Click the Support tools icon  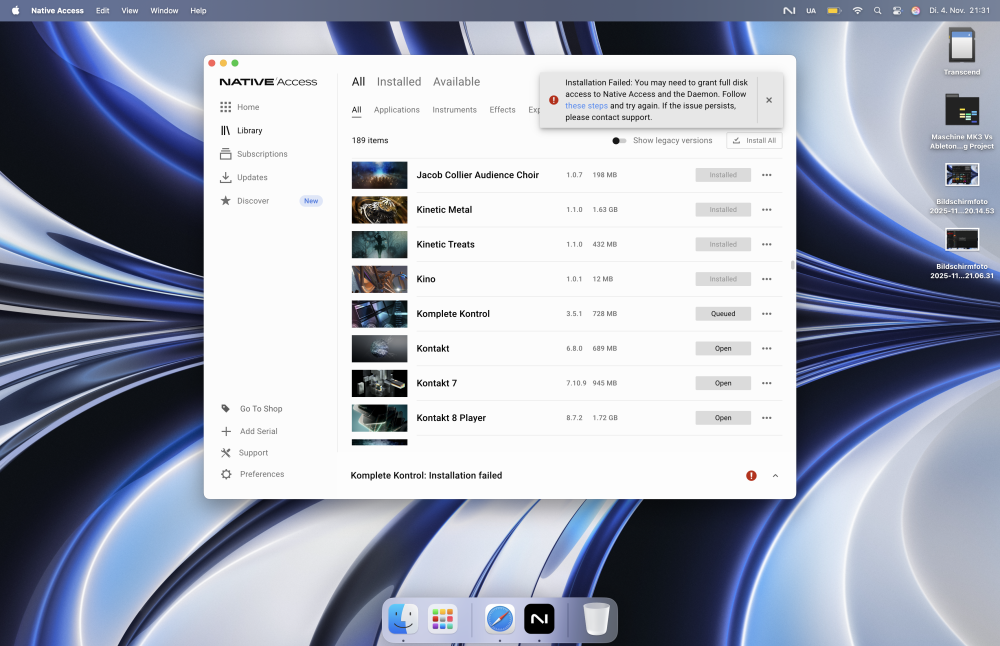(226, 453)
